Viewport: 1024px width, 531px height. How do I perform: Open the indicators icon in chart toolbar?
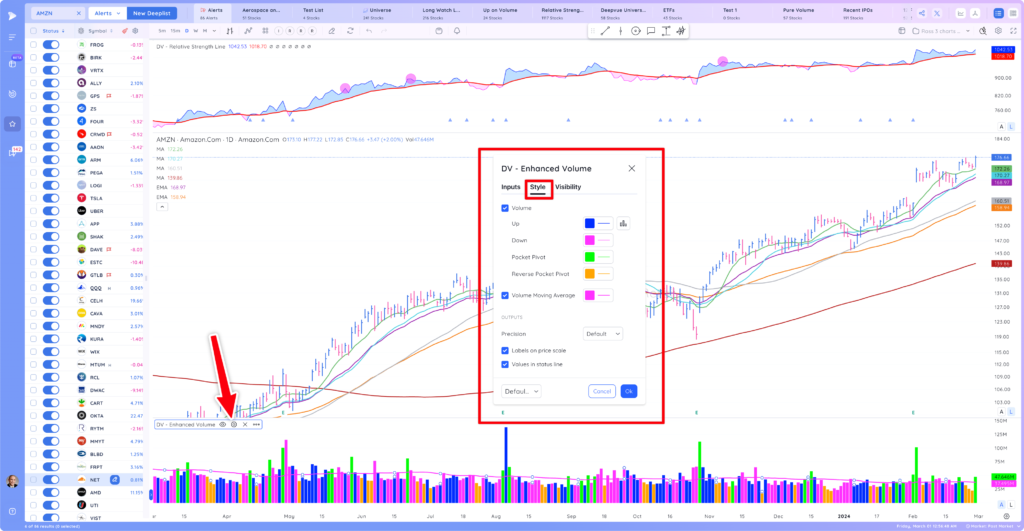coord(248,31)
